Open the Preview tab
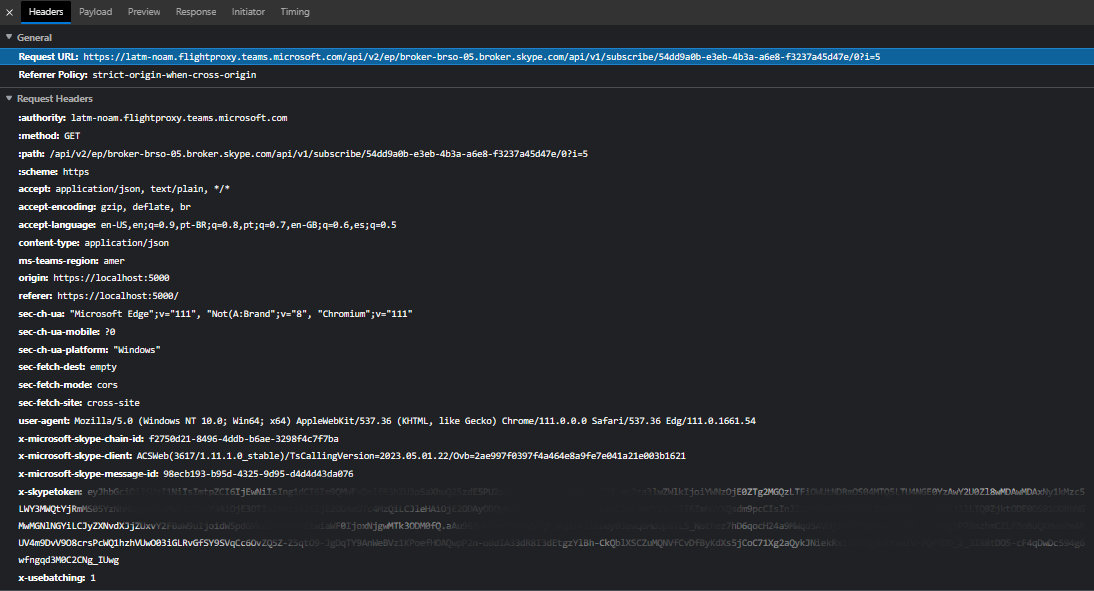The height and width of the screenshot is (591, 1094). 143,11
